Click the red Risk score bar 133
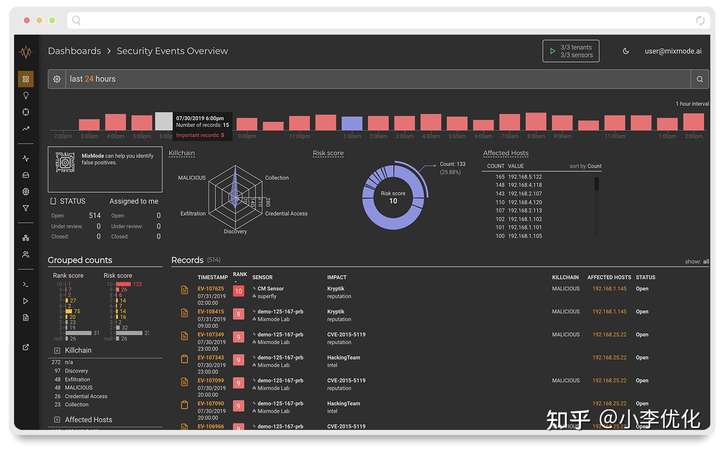The image size is (720, 450). click(124, 284)
